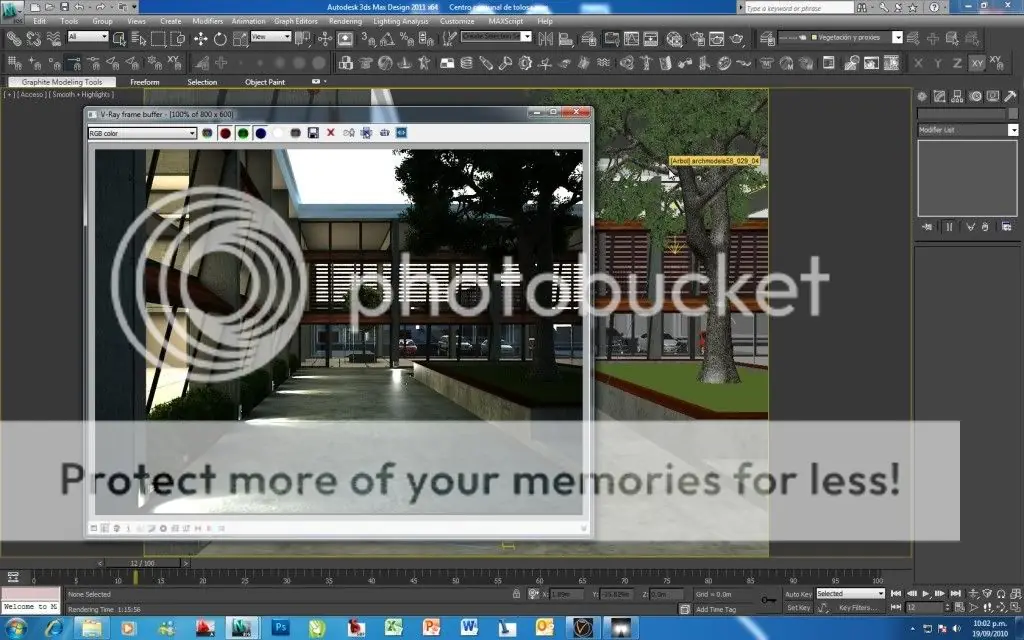Image resolution: width=1024 pixels, height=640 pixels.
Task: Toggle blue channel in V-Ray frame buffer
Action: [x=260, y=132]
